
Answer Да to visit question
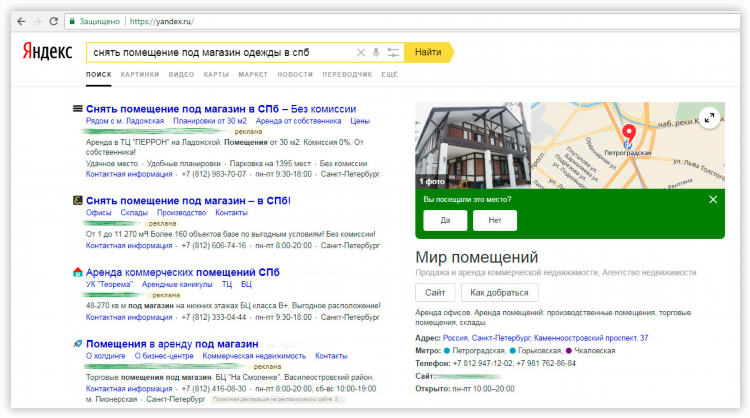tap(445, 220)
